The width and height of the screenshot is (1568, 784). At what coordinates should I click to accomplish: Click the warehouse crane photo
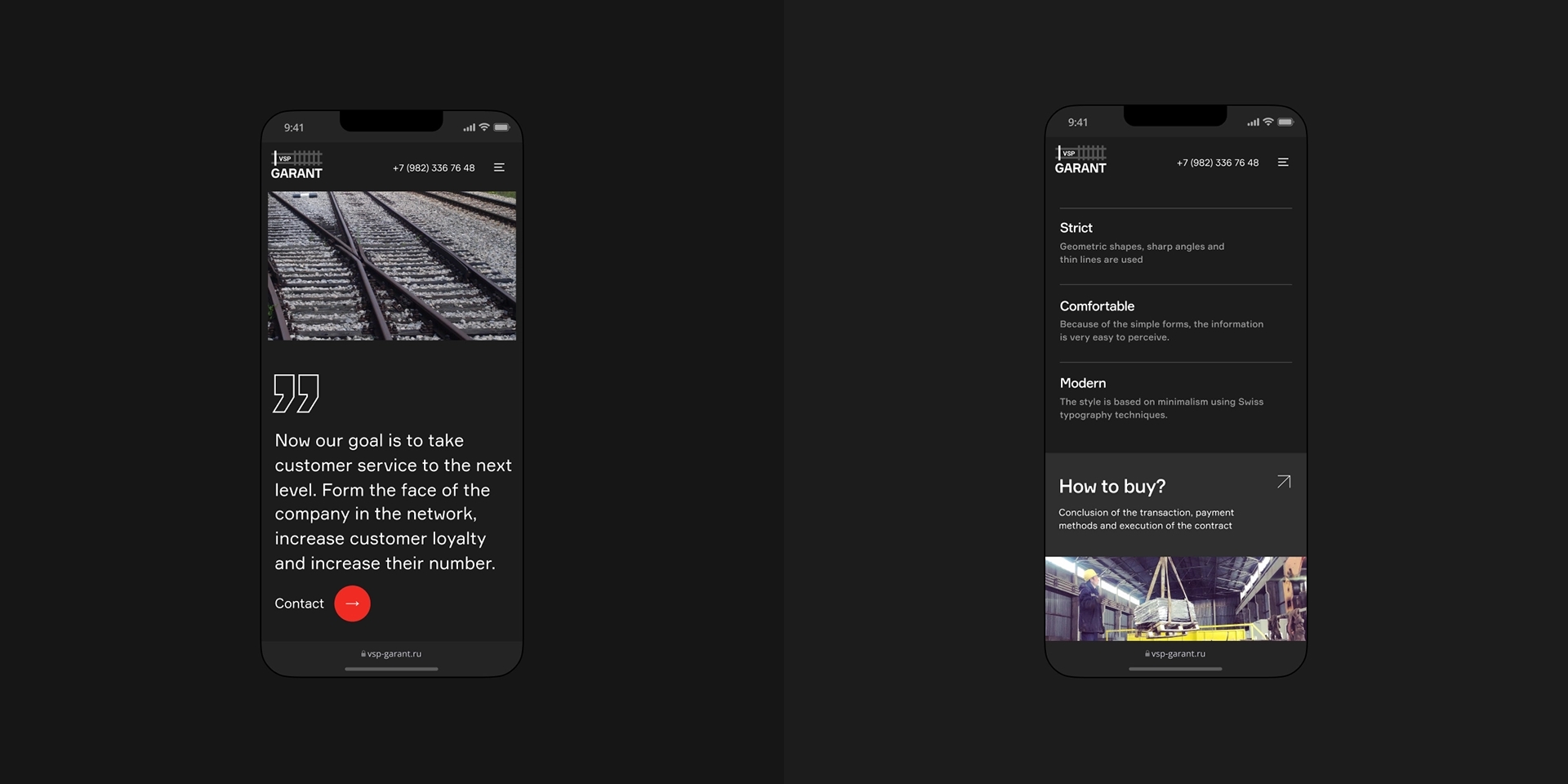[x=1175, y=599]
